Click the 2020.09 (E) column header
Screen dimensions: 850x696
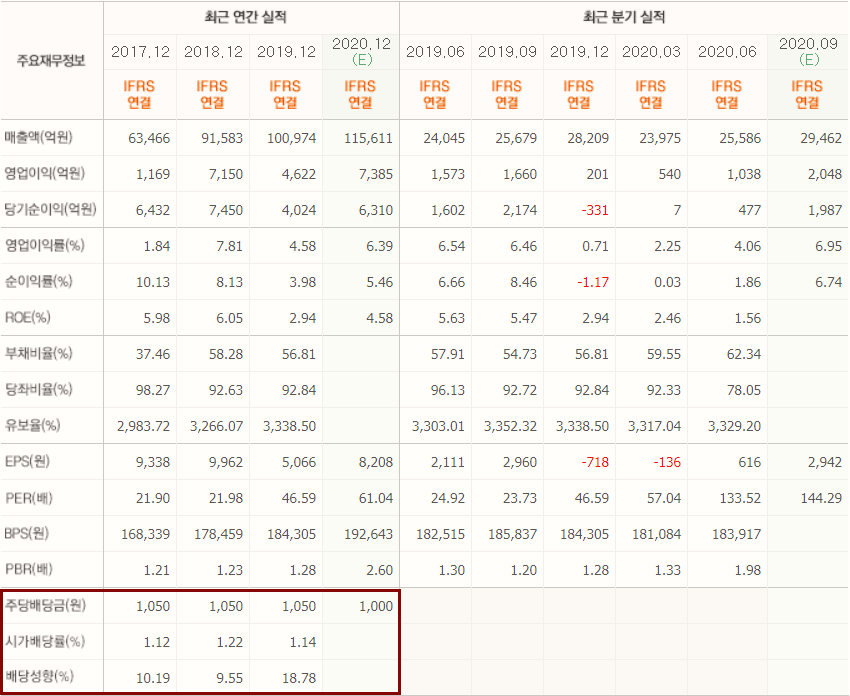click(808, 51)
